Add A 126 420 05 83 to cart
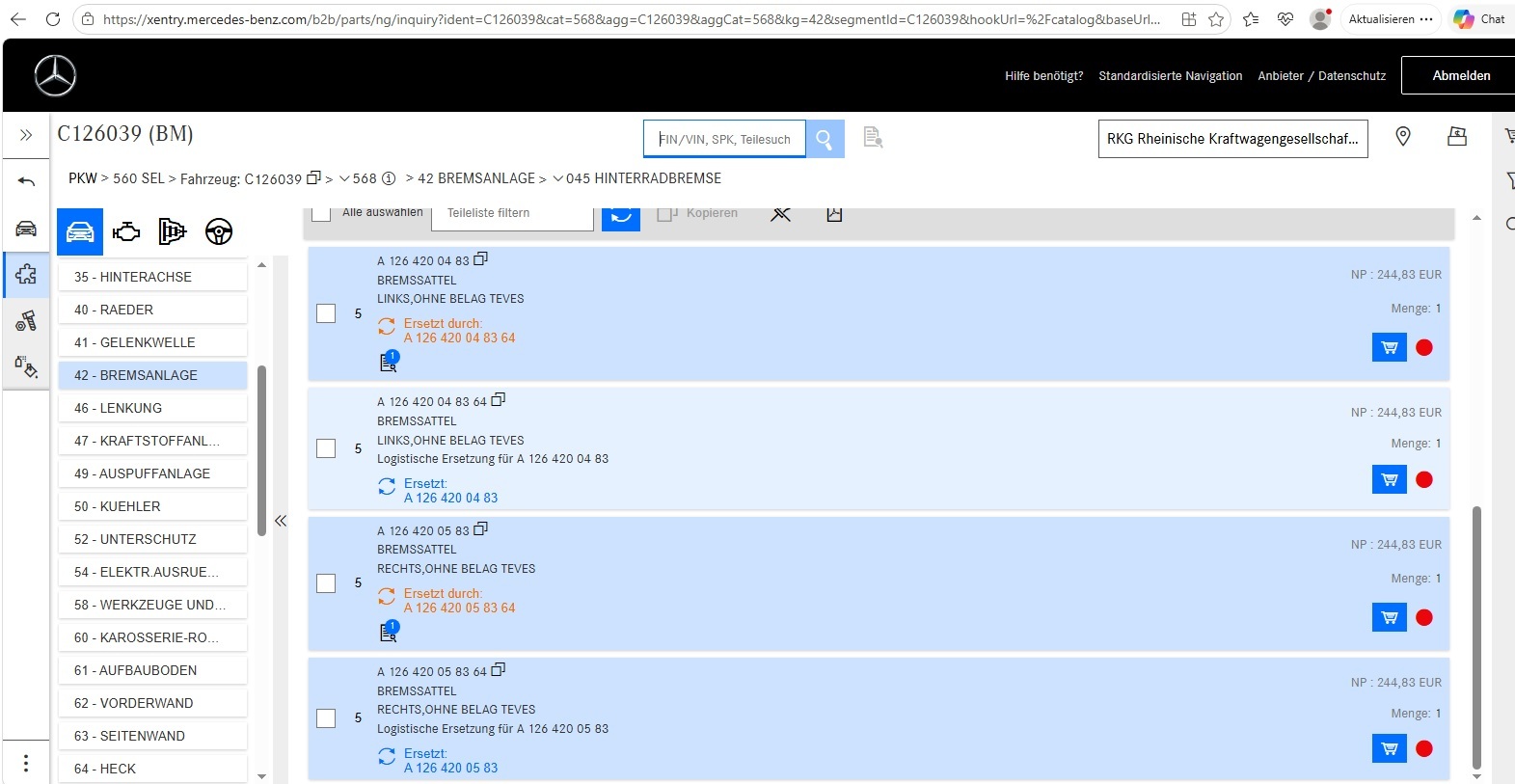The image size is (1515, 784). point(1390,617)
